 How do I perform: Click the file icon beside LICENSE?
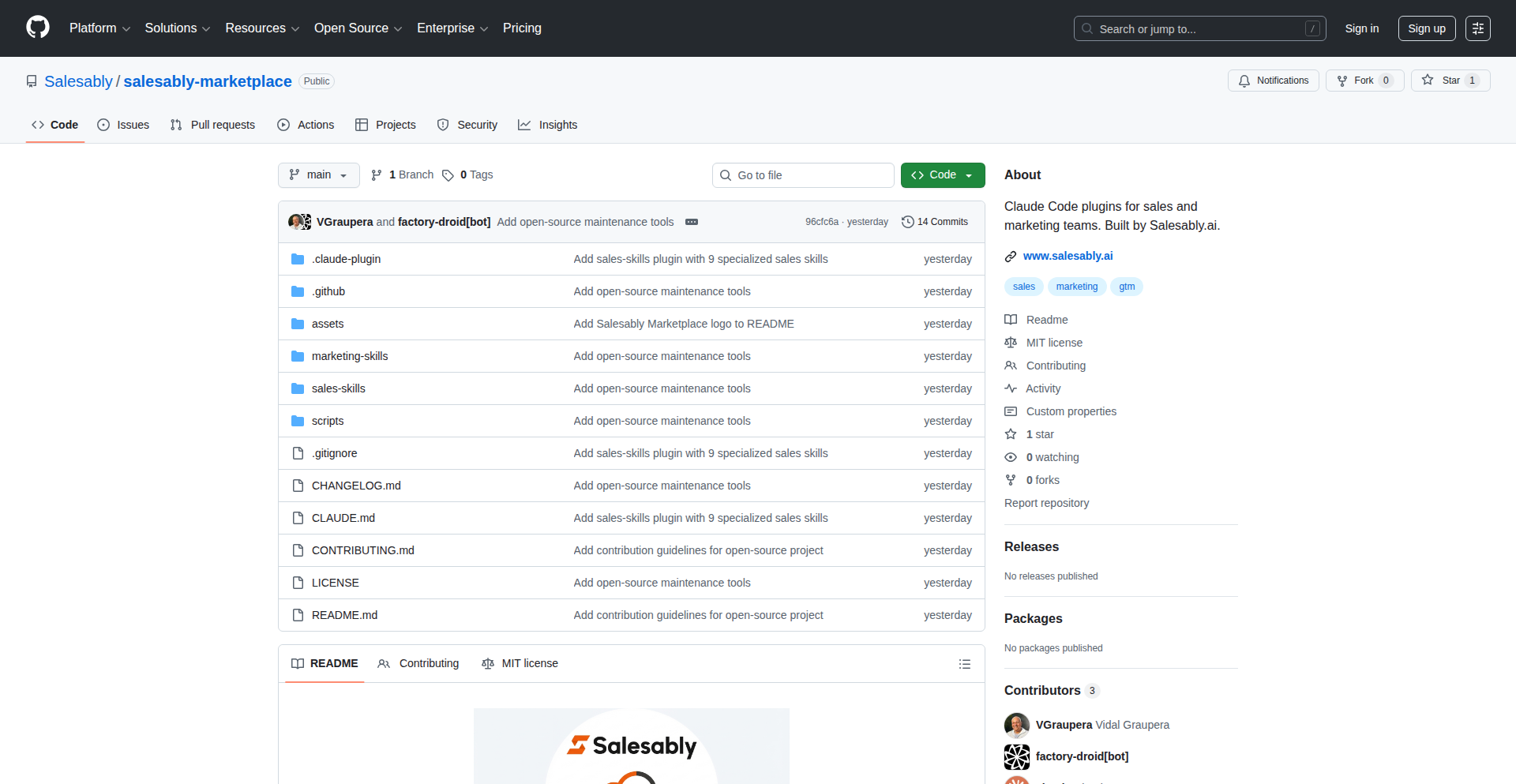click(298, 583)
